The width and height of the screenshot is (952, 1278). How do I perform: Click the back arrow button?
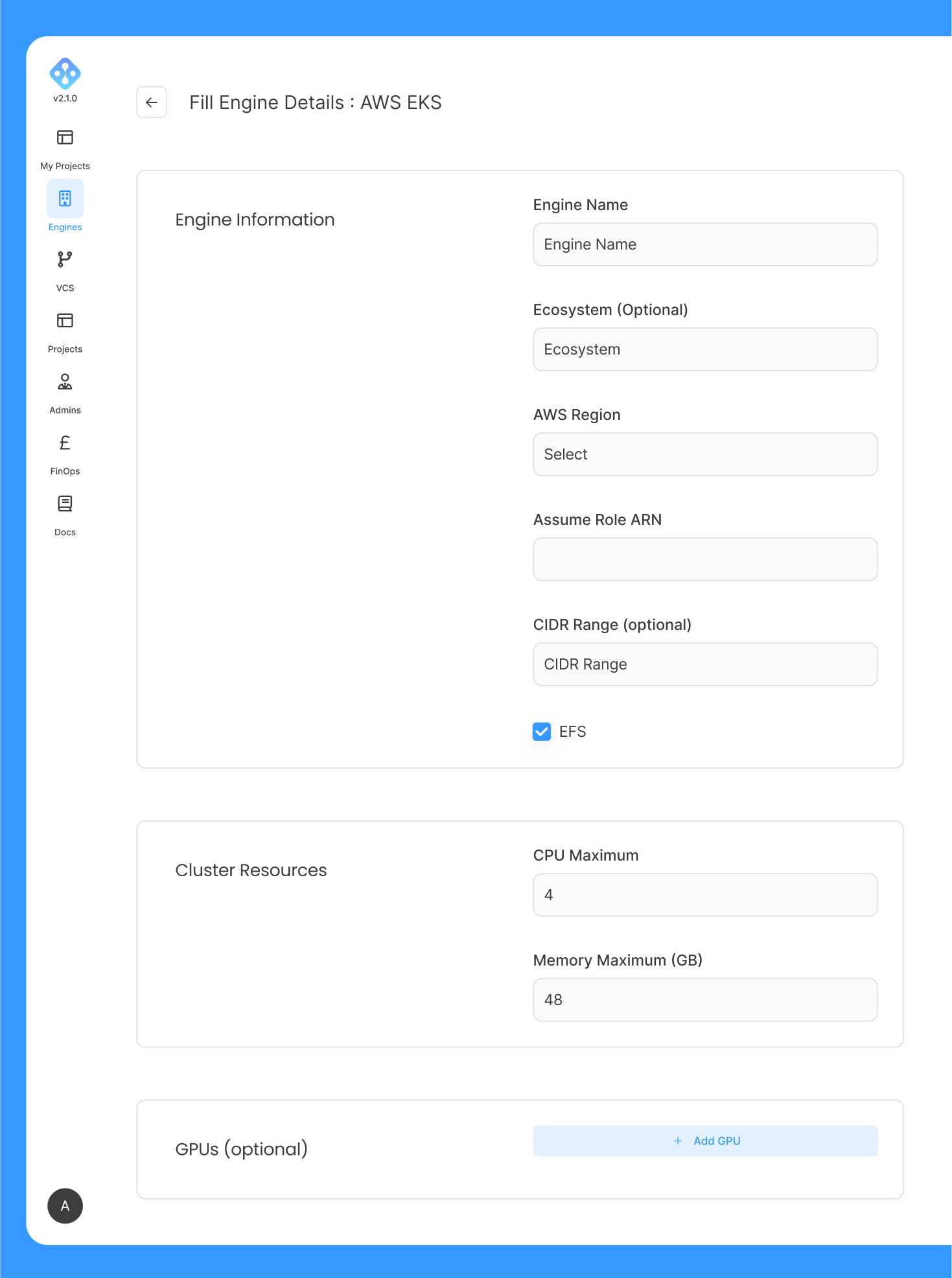point(152,102)
